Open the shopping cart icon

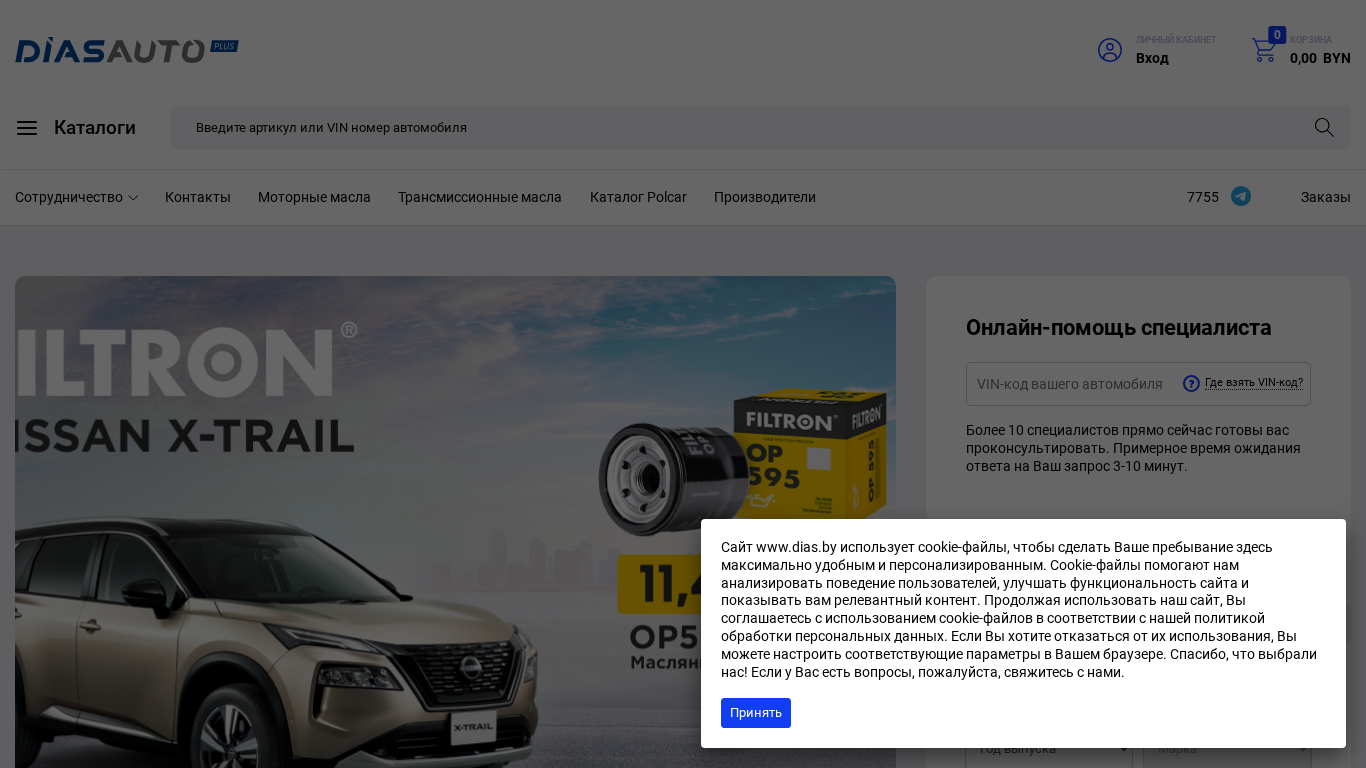click(1264, 50)
